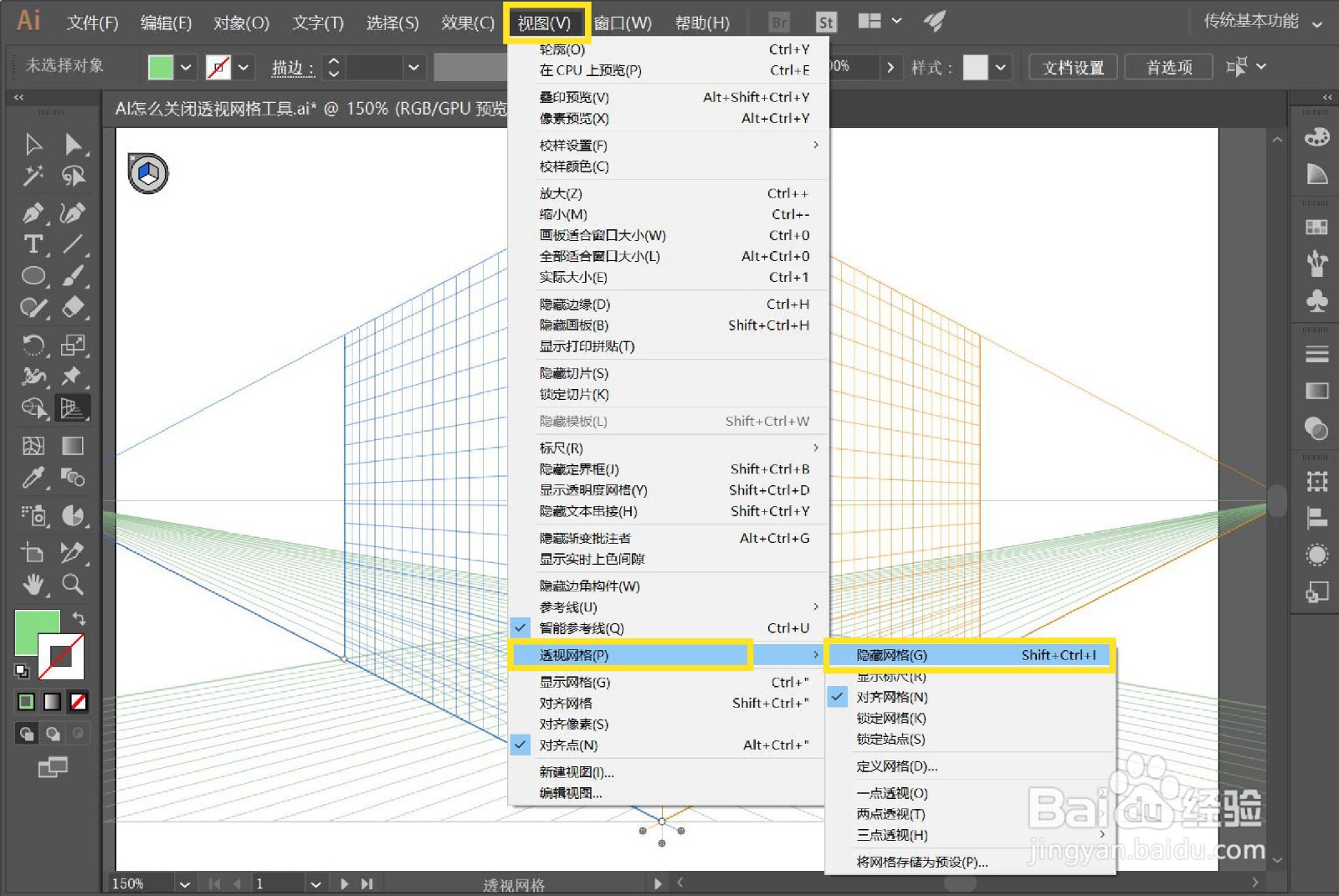This screenshot has height=896, width=1339.
Task: Click the zoom level field at bottom left
Action: point(130,883)
